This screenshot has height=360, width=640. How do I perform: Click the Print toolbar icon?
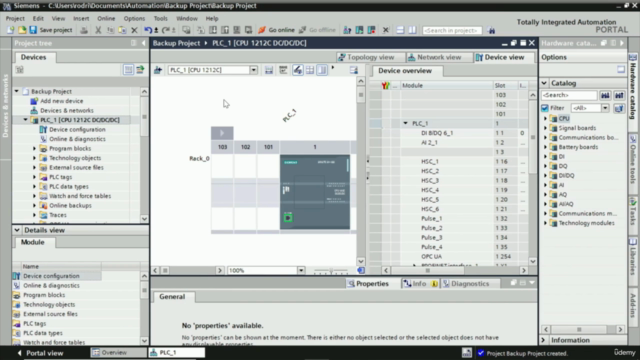pyautogui.click(x=84, y=30)
